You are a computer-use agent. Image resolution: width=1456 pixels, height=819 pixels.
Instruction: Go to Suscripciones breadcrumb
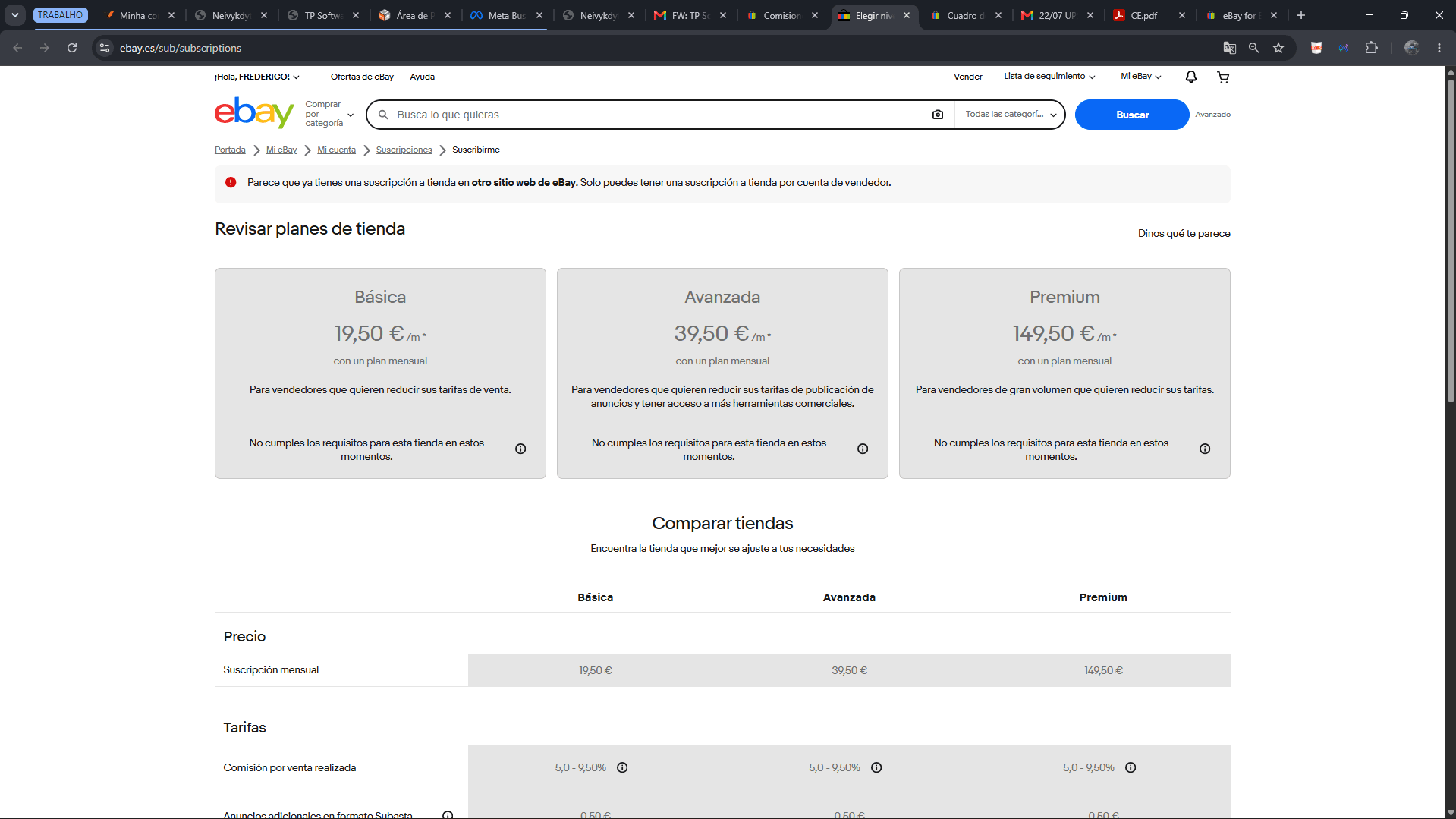404,150
